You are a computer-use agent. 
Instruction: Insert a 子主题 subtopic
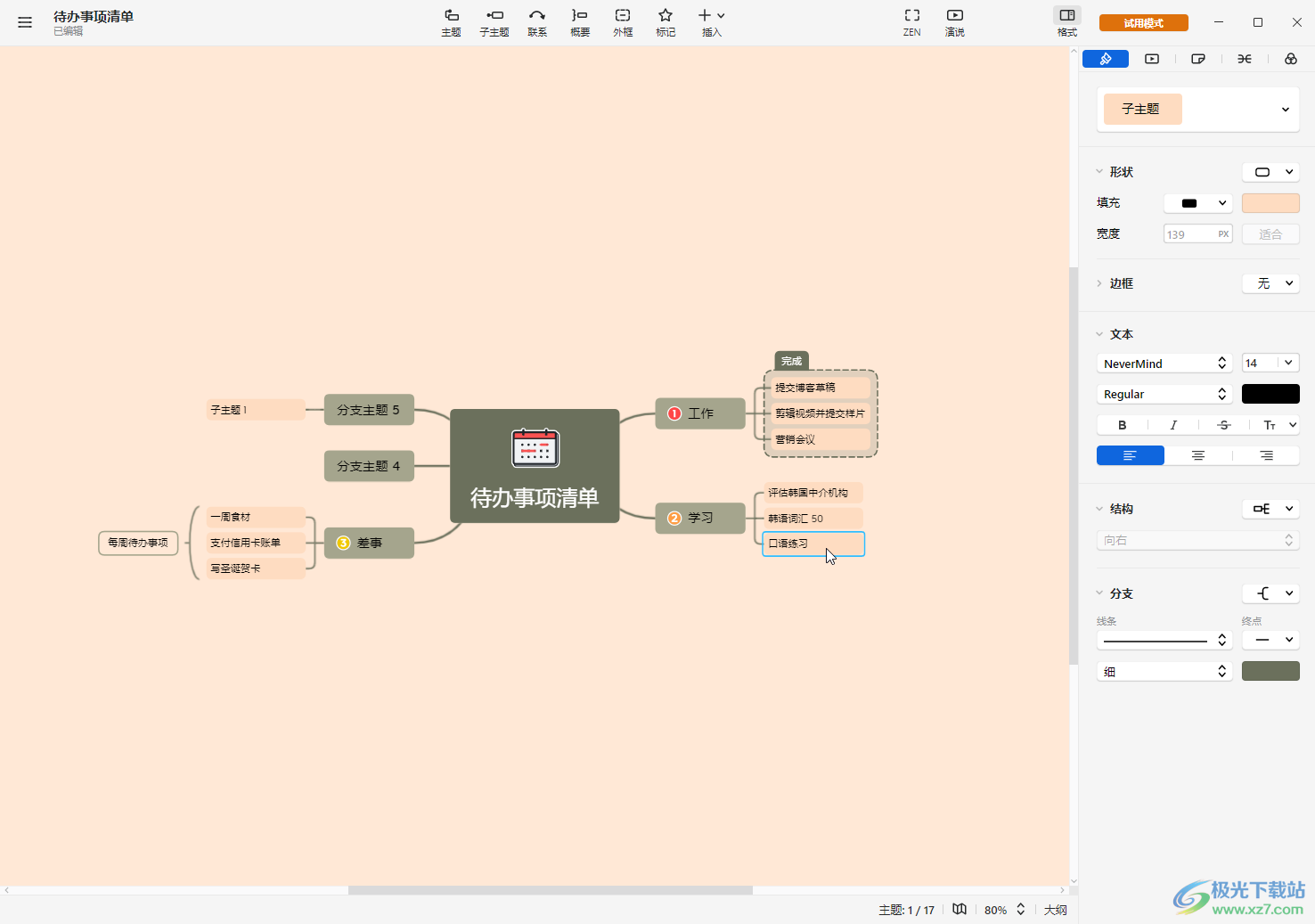494,22
